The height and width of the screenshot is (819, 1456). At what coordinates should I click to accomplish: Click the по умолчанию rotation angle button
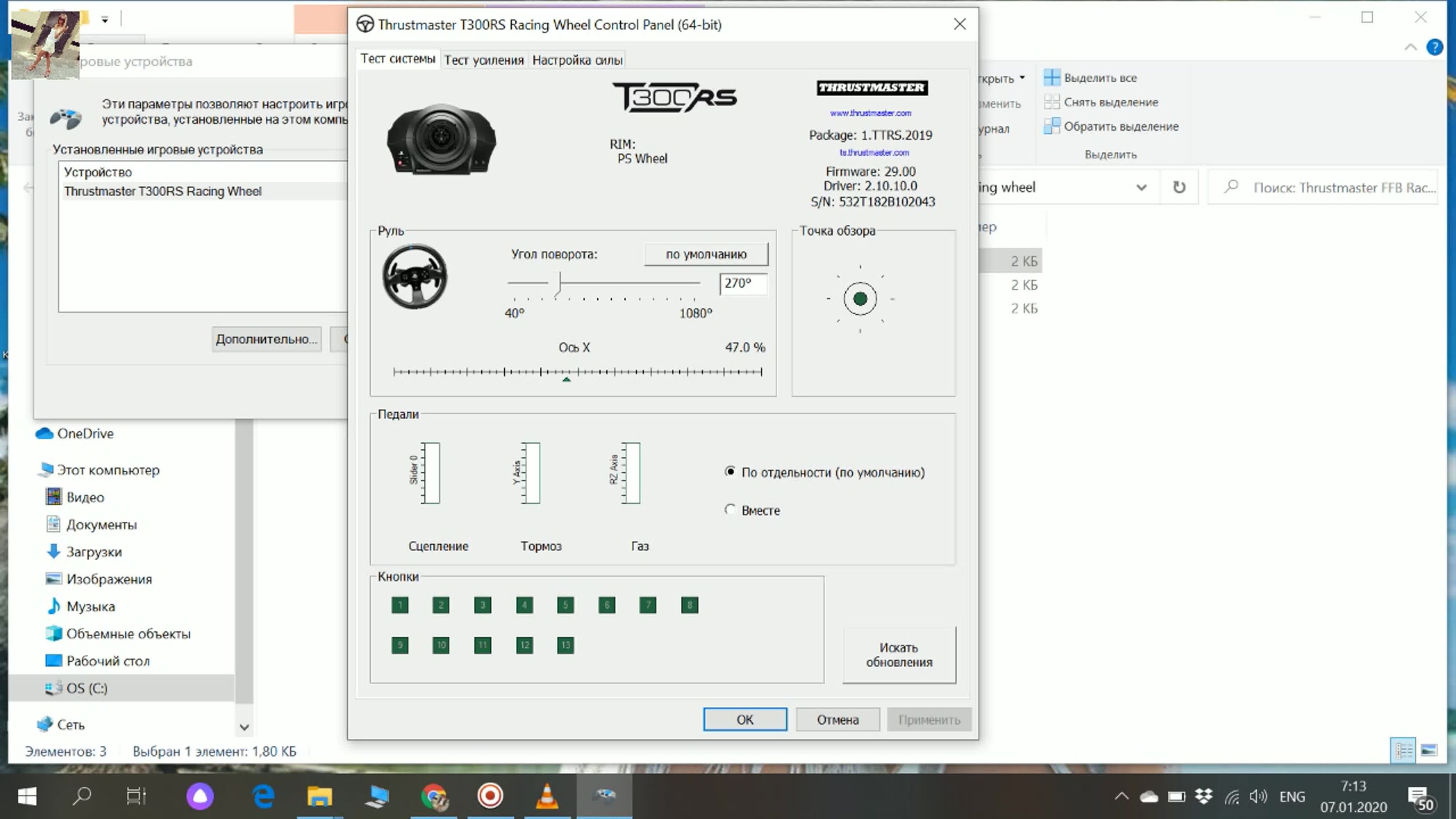pos(706,255)
